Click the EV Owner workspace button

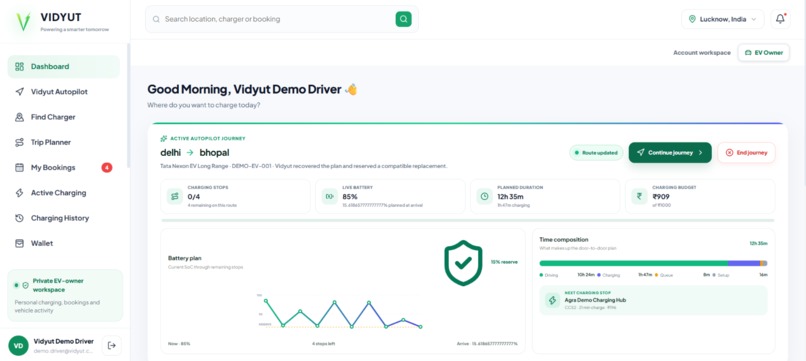click(763, 52)
